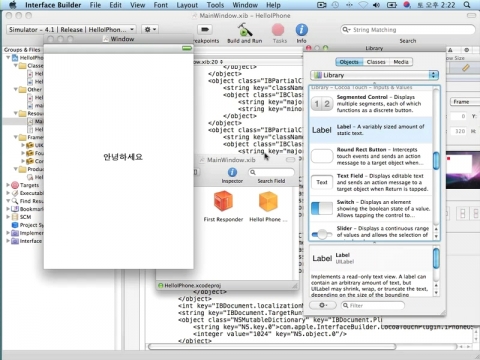Click the Wi-Fi icon in menu bar
The height and width of the screenshot is (360, 480).
click(363, 5)
